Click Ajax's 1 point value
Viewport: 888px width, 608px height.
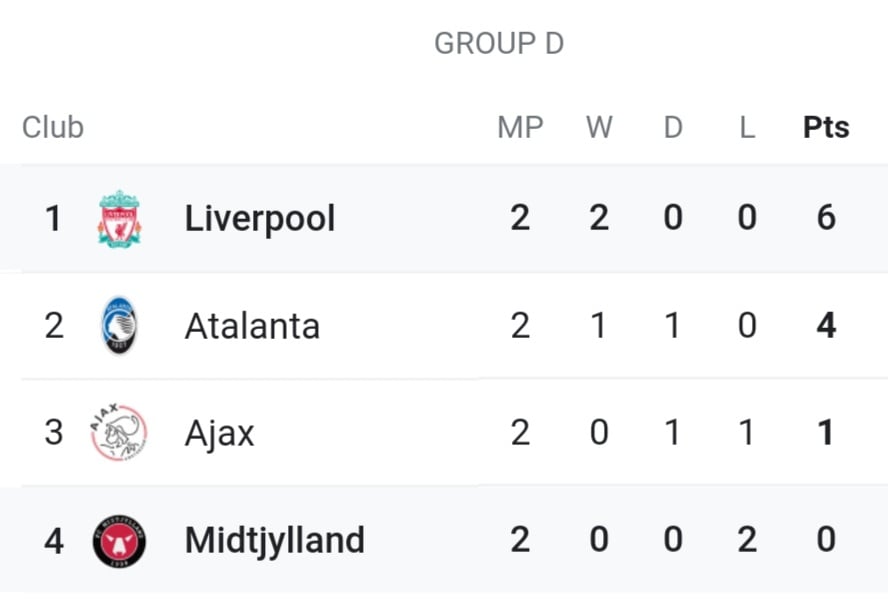pyautogui.click(x=826, y=432)
